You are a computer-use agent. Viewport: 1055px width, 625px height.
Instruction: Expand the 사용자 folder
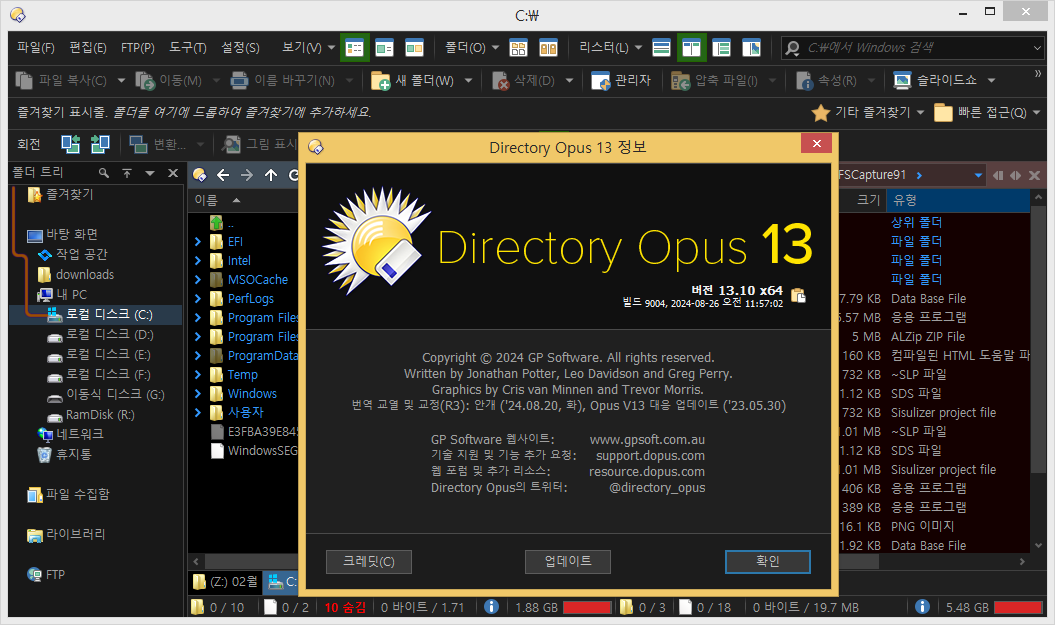198,412
